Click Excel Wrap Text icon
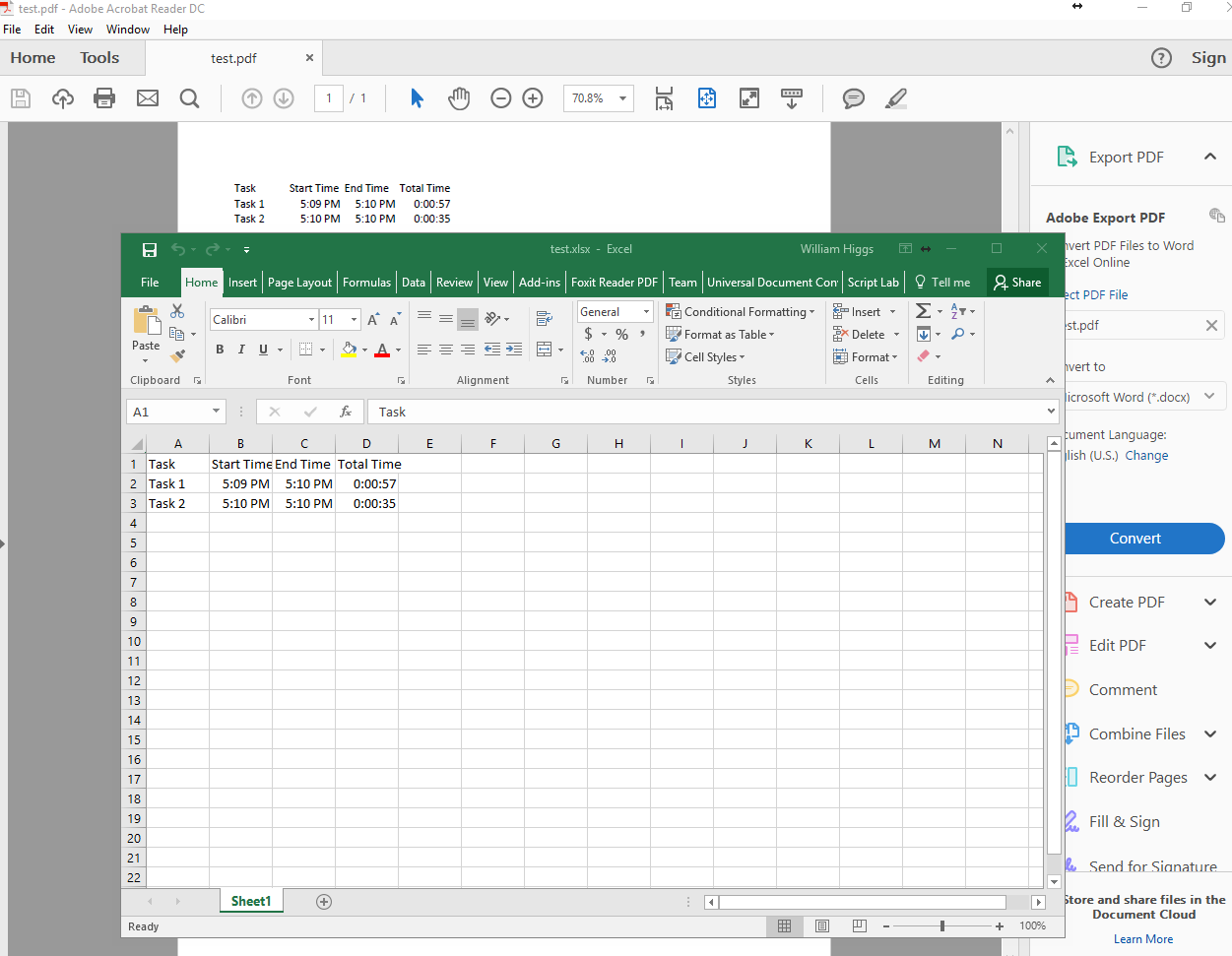This screenshot has height=956, width=1232. point(545,319)
